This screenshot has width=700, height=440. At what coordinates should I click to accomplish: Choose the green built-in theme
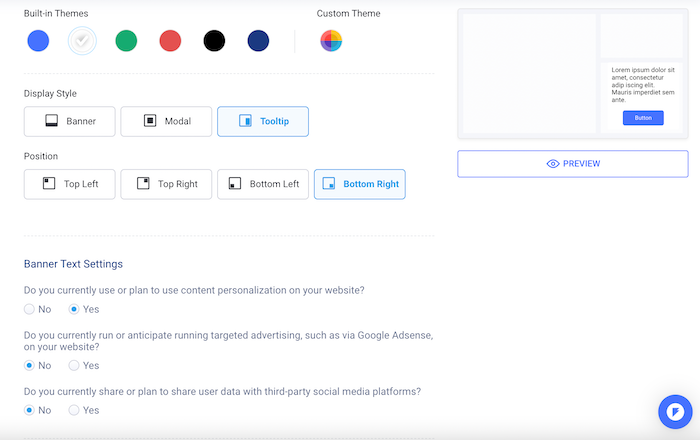(126, 41)
